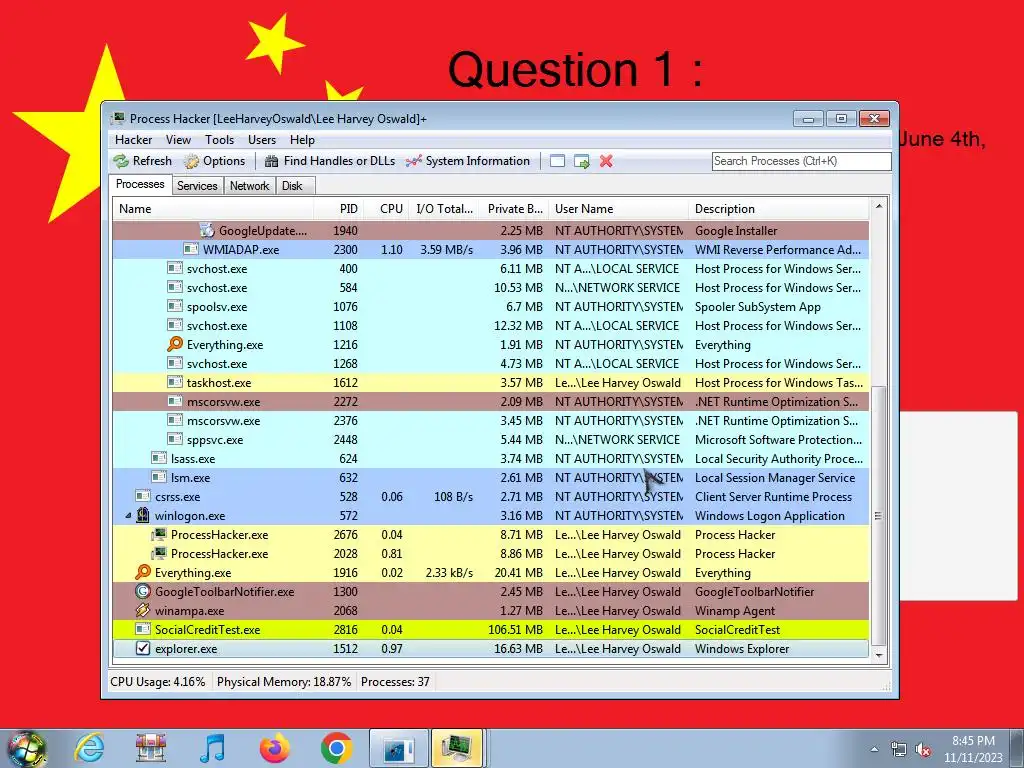Collapse the winlogon.exe tree node
This screenshot has height=768, width=1024.
129,515
